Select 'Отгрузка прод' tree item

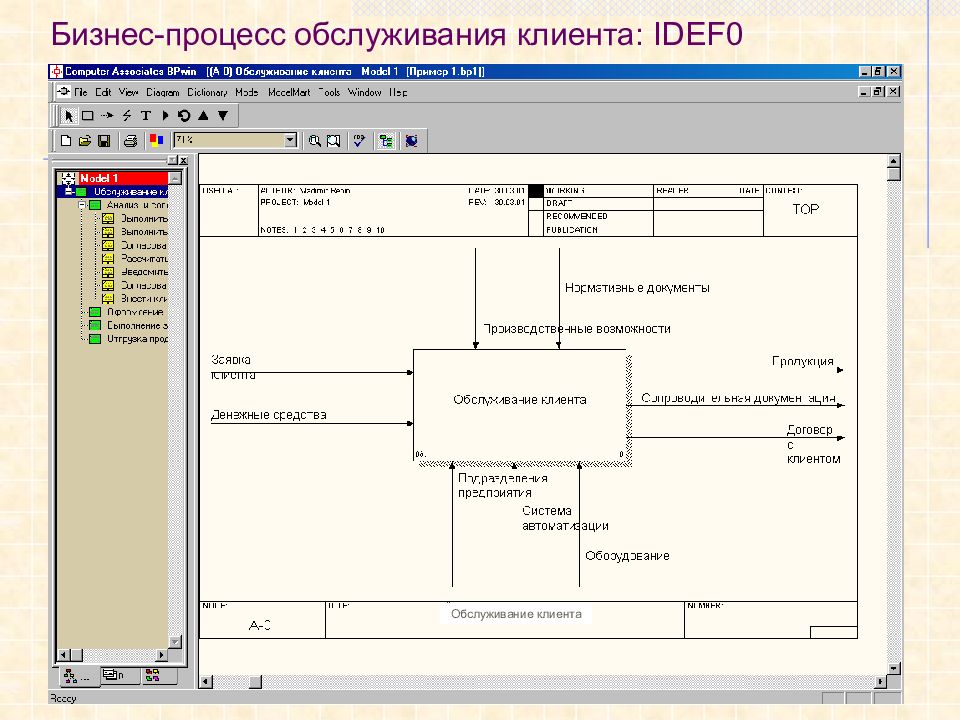pos(137,339)
